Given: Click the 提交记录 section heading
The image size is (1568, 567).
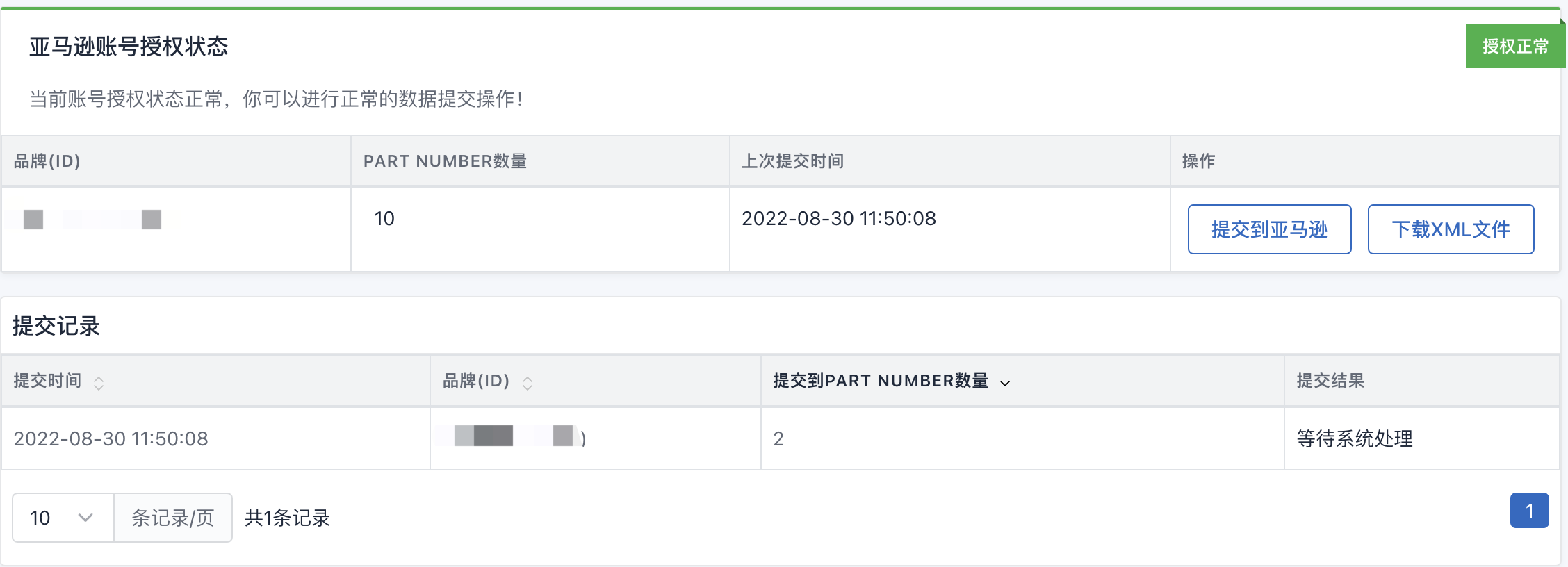Looking at the screenshot, I should pos(56,326).
